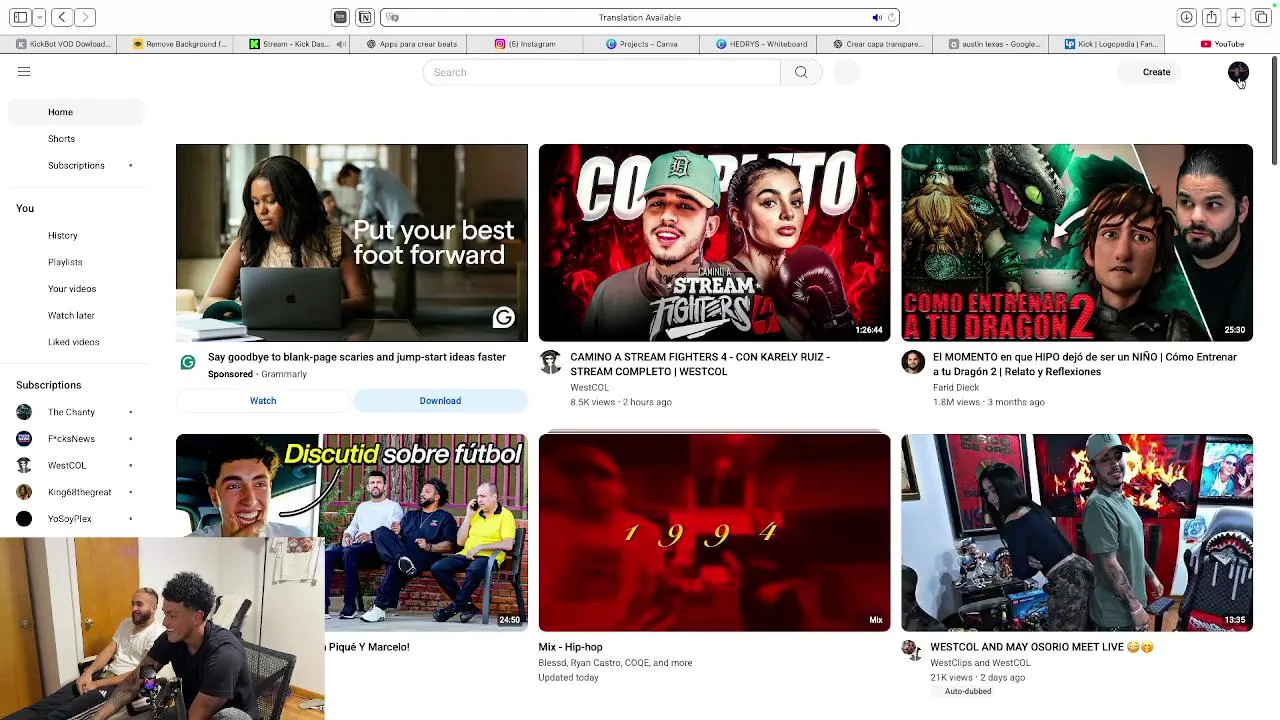The width and height of the screenshot is (1280, 720).
Task: Open Liked videos in the sidebar
Action: (76, 342)
